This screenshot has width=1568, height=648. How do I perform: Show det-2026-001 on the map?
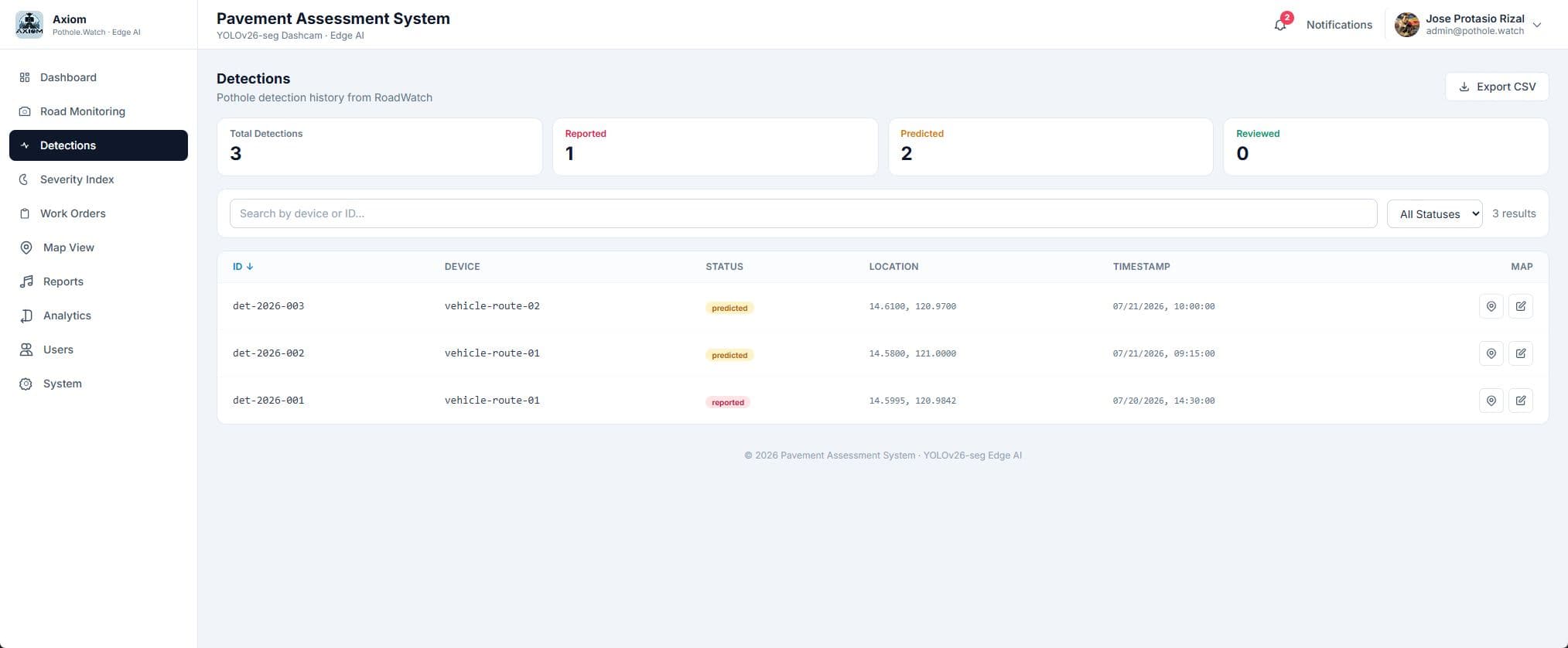[x=1491, y=401]
